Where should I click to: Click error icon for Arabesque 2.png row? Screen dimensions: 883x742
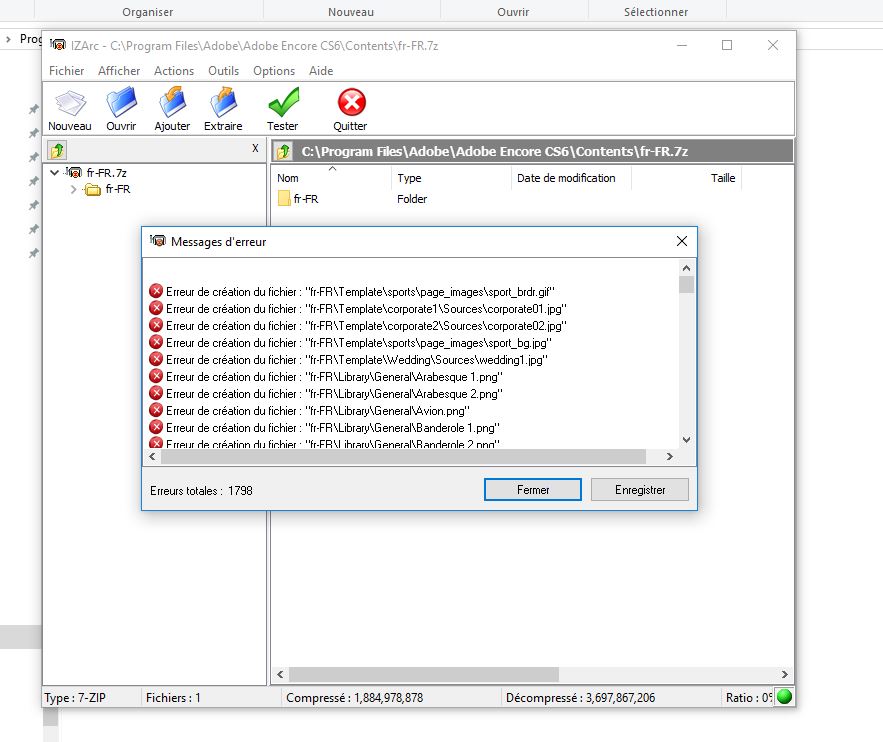[x=156, y=393]
